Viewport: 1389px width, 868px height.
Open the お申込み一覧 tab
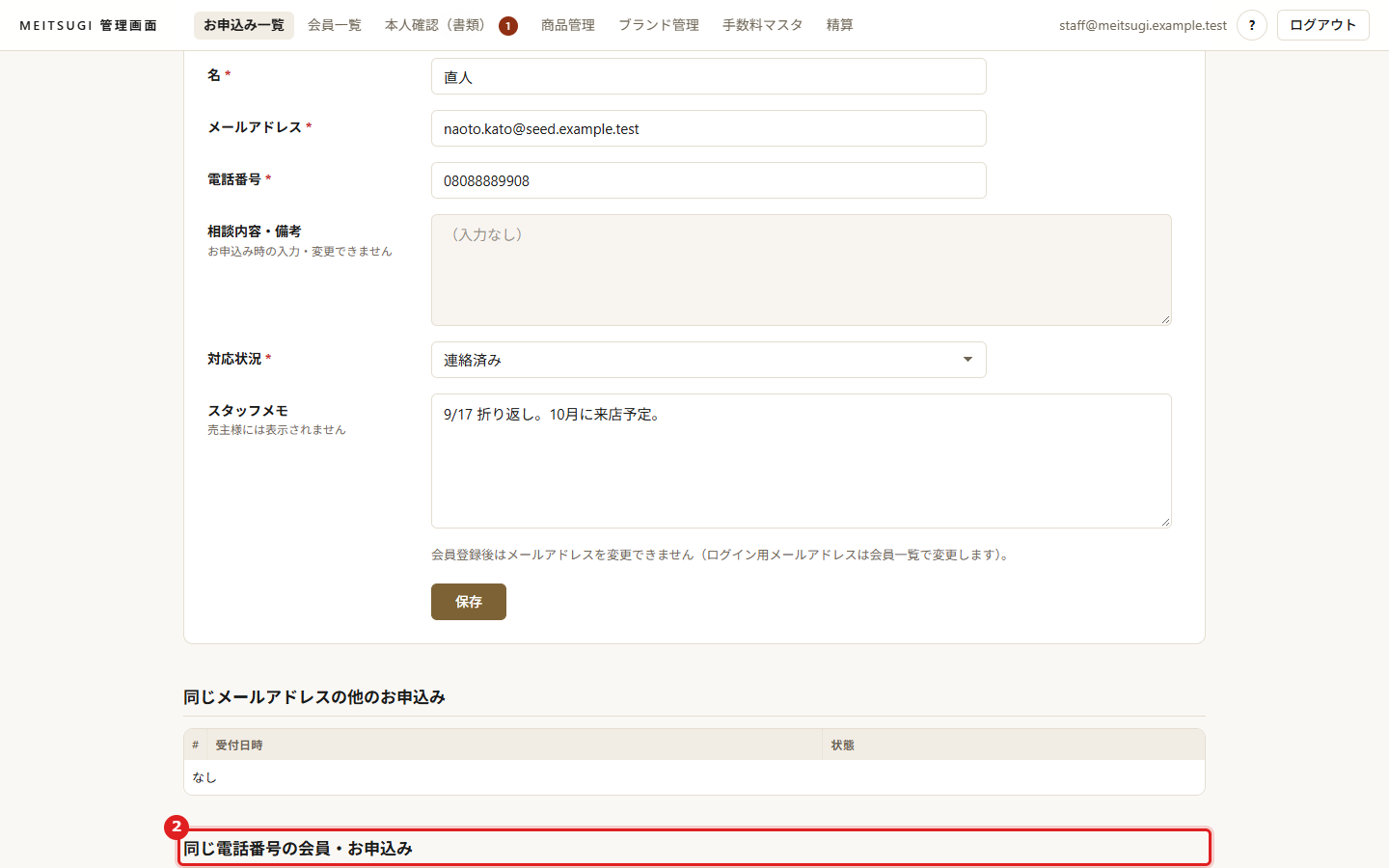[x=244, y=25]
